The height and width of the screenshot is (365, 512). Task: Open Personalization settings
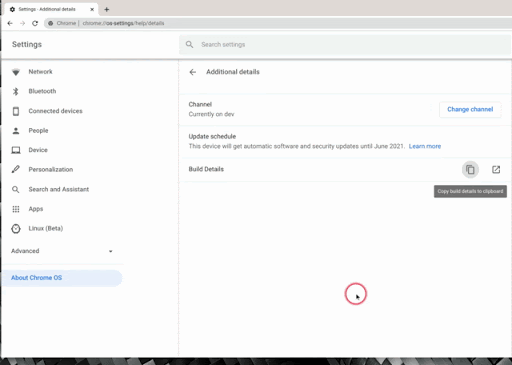pos(51,169)
